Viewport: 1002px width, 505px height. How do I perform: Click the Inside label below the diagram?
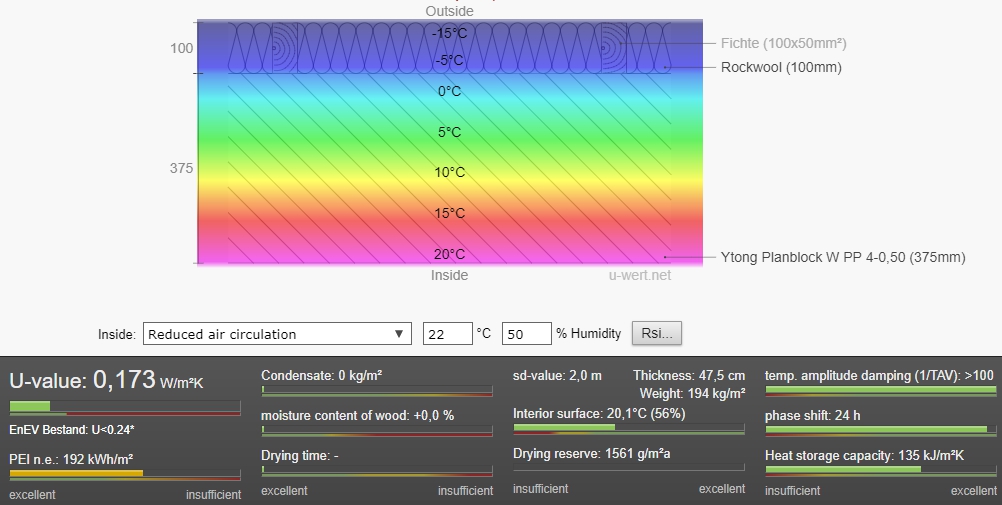coord(449,276)
